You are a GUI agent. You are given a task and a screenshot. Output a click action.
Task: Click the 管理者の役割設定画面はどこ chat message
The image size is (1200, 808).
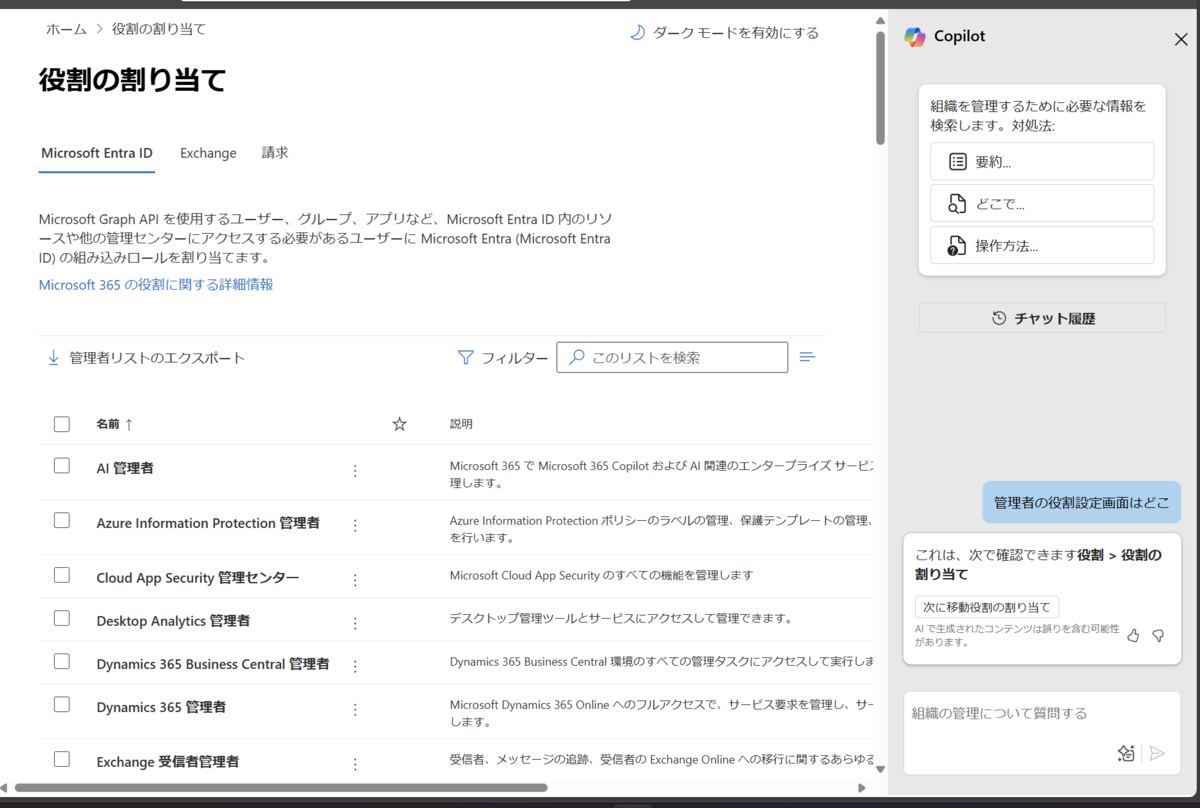(x=1081, y=502)
